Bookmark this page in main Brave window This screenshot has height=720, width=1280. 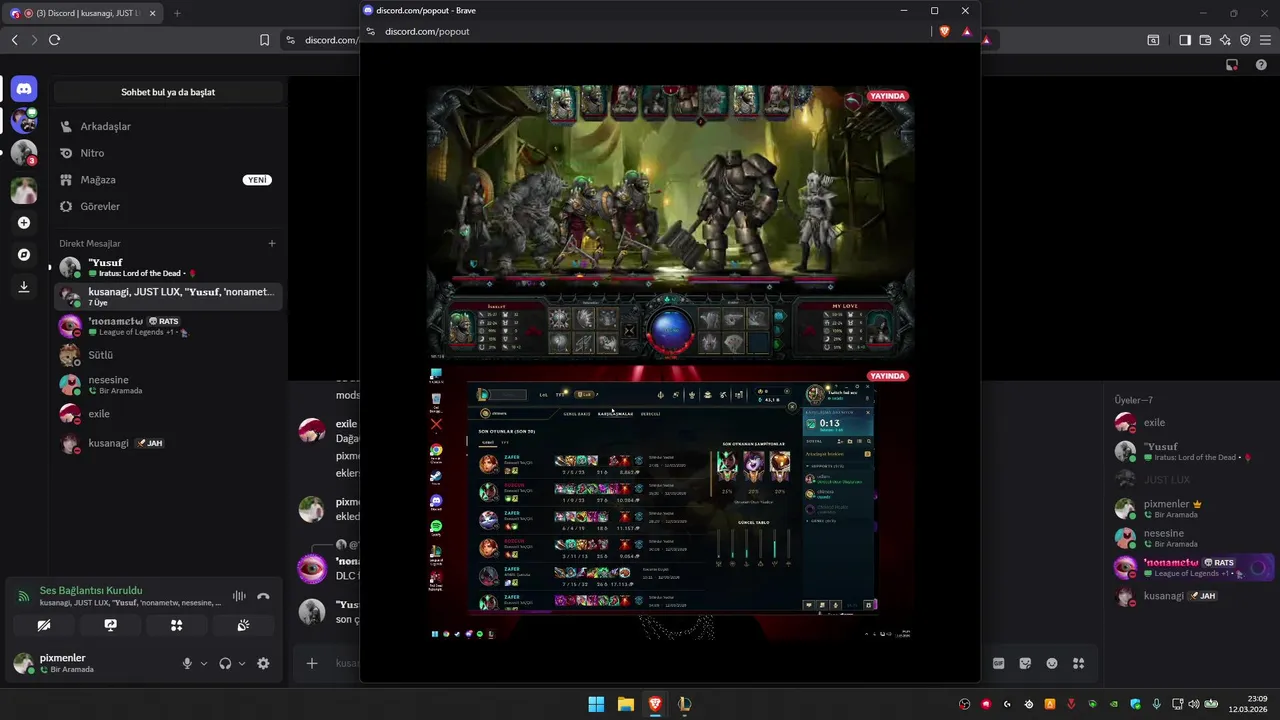264,40
